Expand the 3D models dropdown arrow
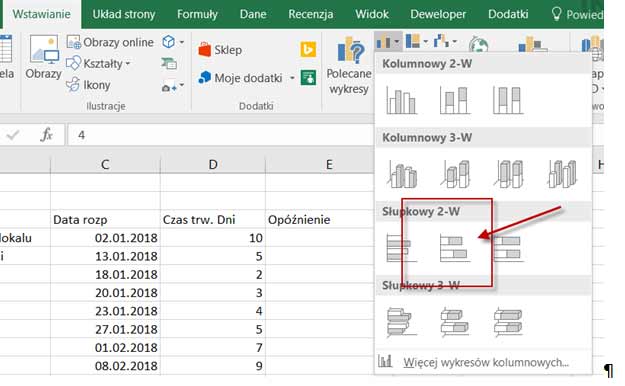 [x=181, y=41]
